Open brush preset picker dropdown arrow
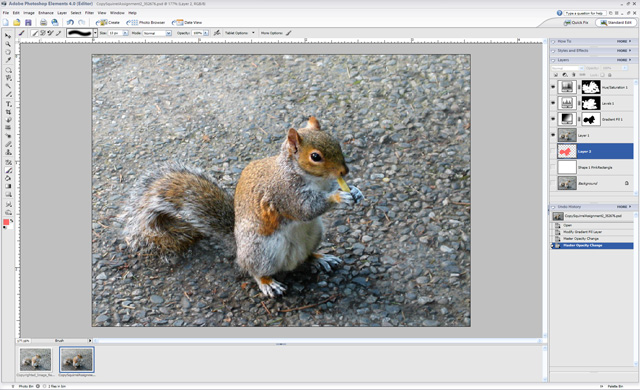 [x=95, y=33]
